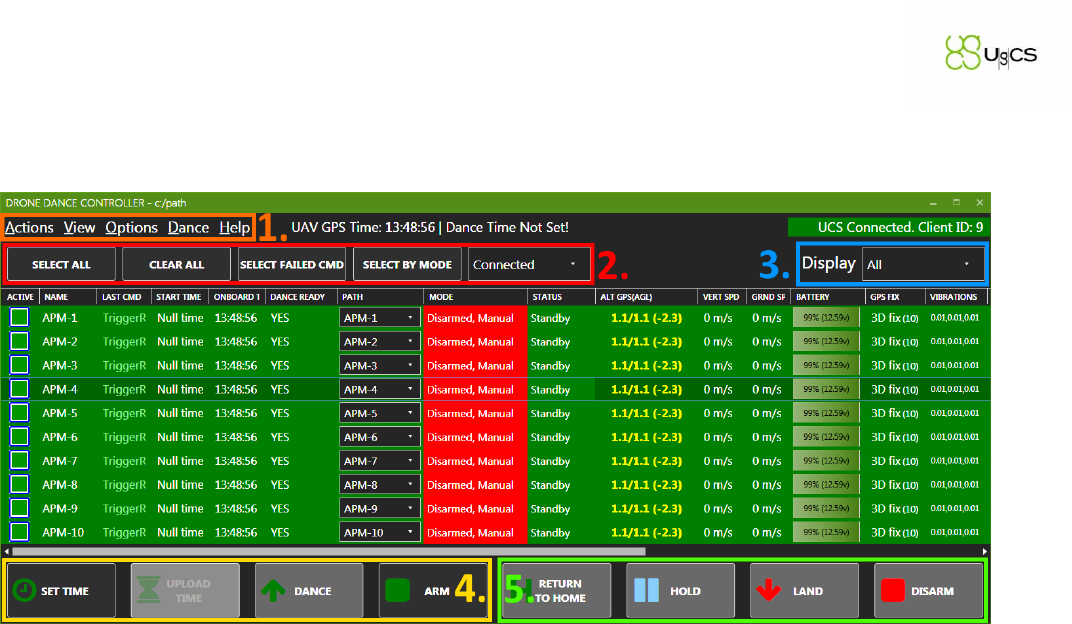The image size is (1072, 624).
Task: Click the 3D fix cell for APM-8
Action: (894, 485)
